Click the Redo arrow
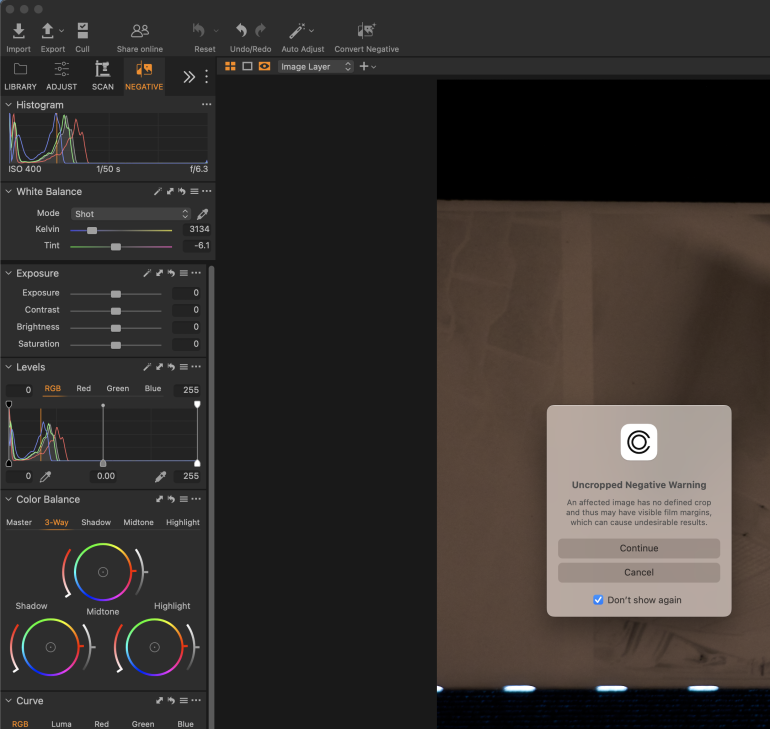Screen dimensions: 770x729 [261, 30]
